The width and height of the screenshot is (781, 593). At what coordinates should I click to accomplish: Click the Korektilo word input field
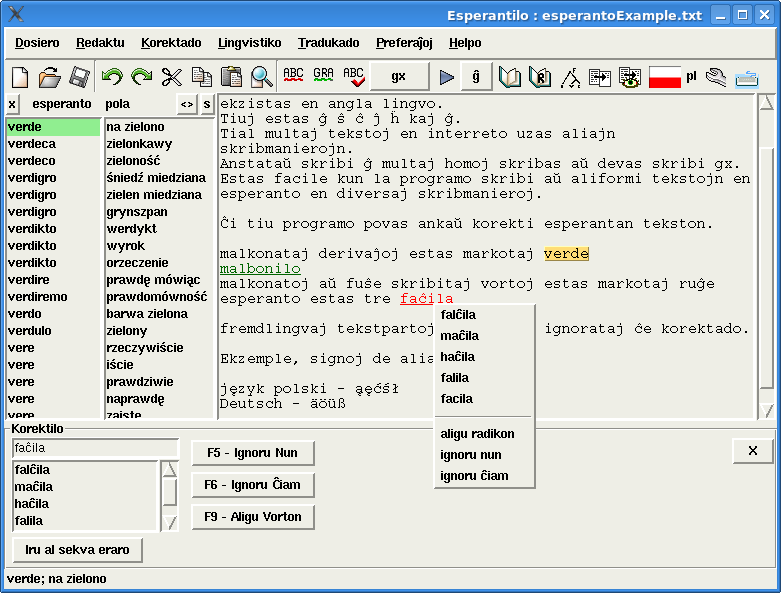tap(95, 449)
